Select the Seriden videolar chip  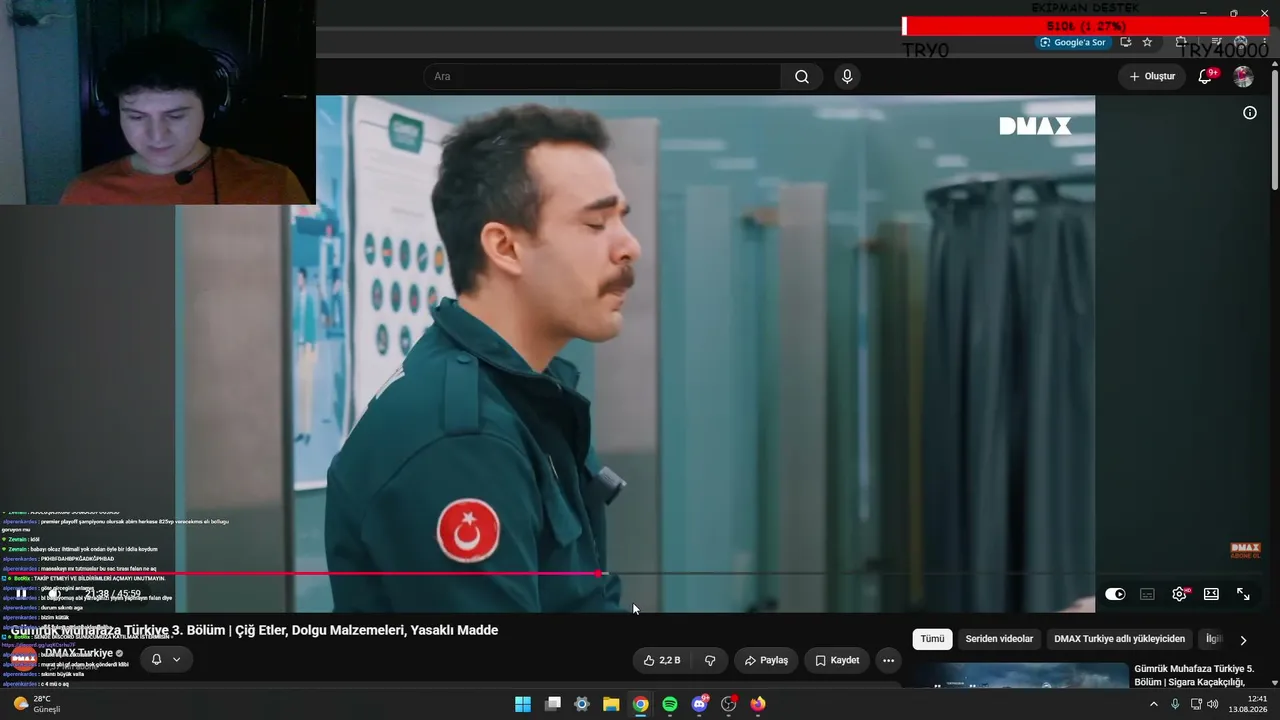pyautogui.click(x=999, y=639)
